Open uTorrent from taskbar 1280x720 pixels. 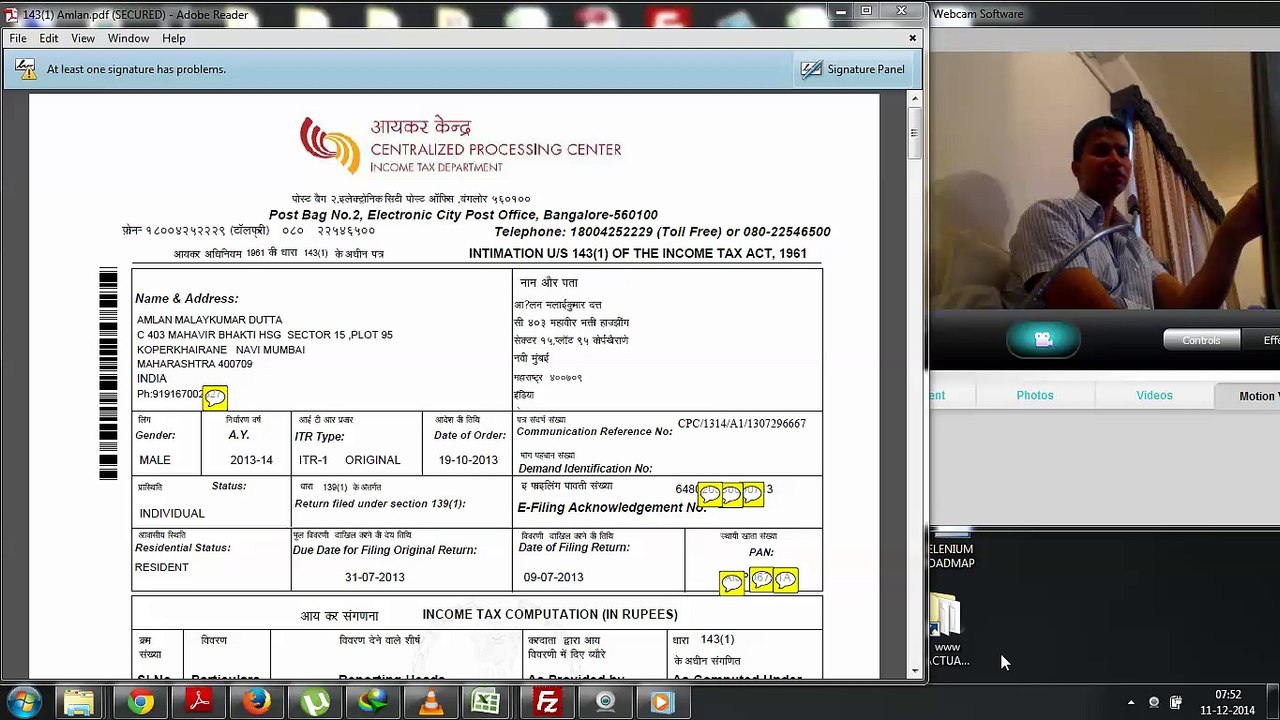[315, 702]
